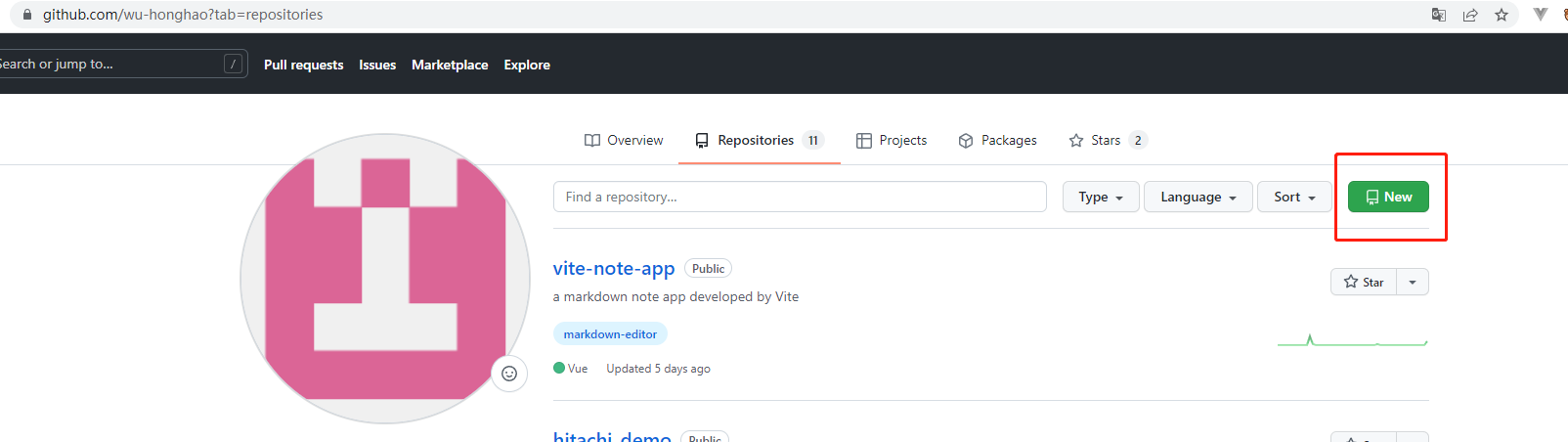Create a repository with the New button
The height and width of the screenshot is (442, 1568).
[1388, 197]
